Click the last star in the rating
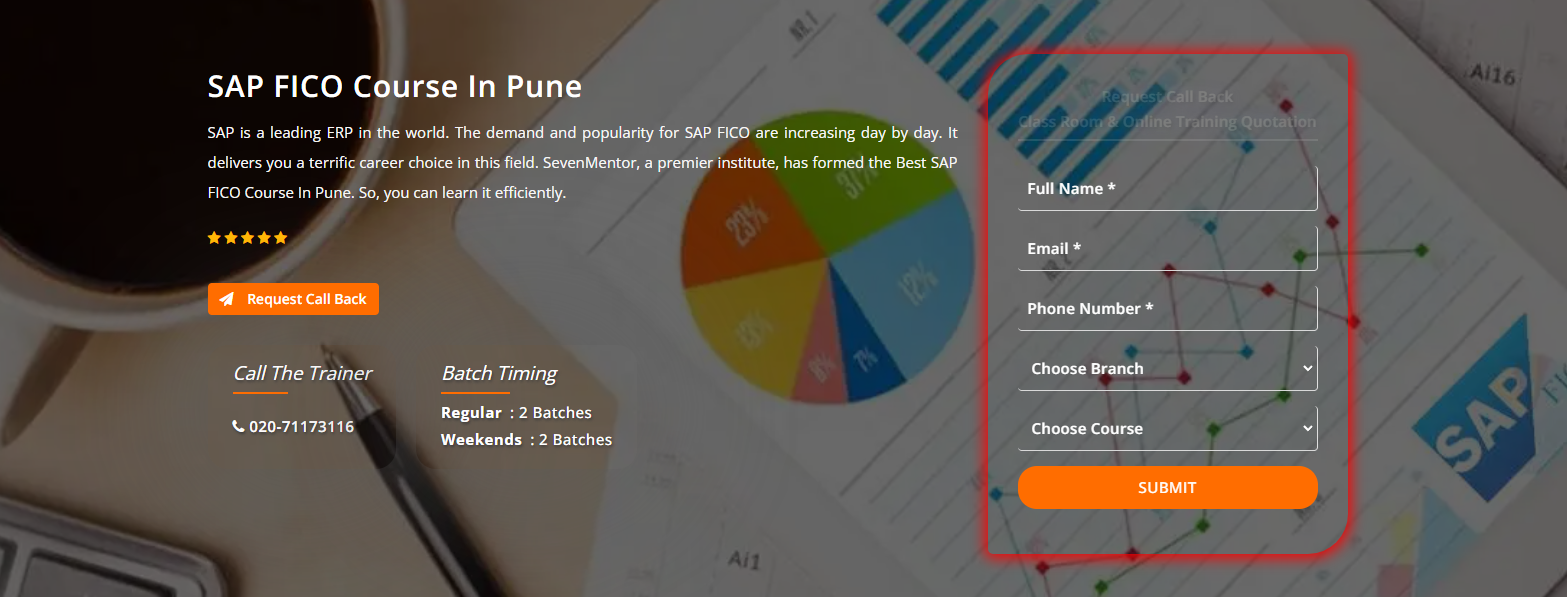Screen dimensions: 1567x597 tap(281, 238)
